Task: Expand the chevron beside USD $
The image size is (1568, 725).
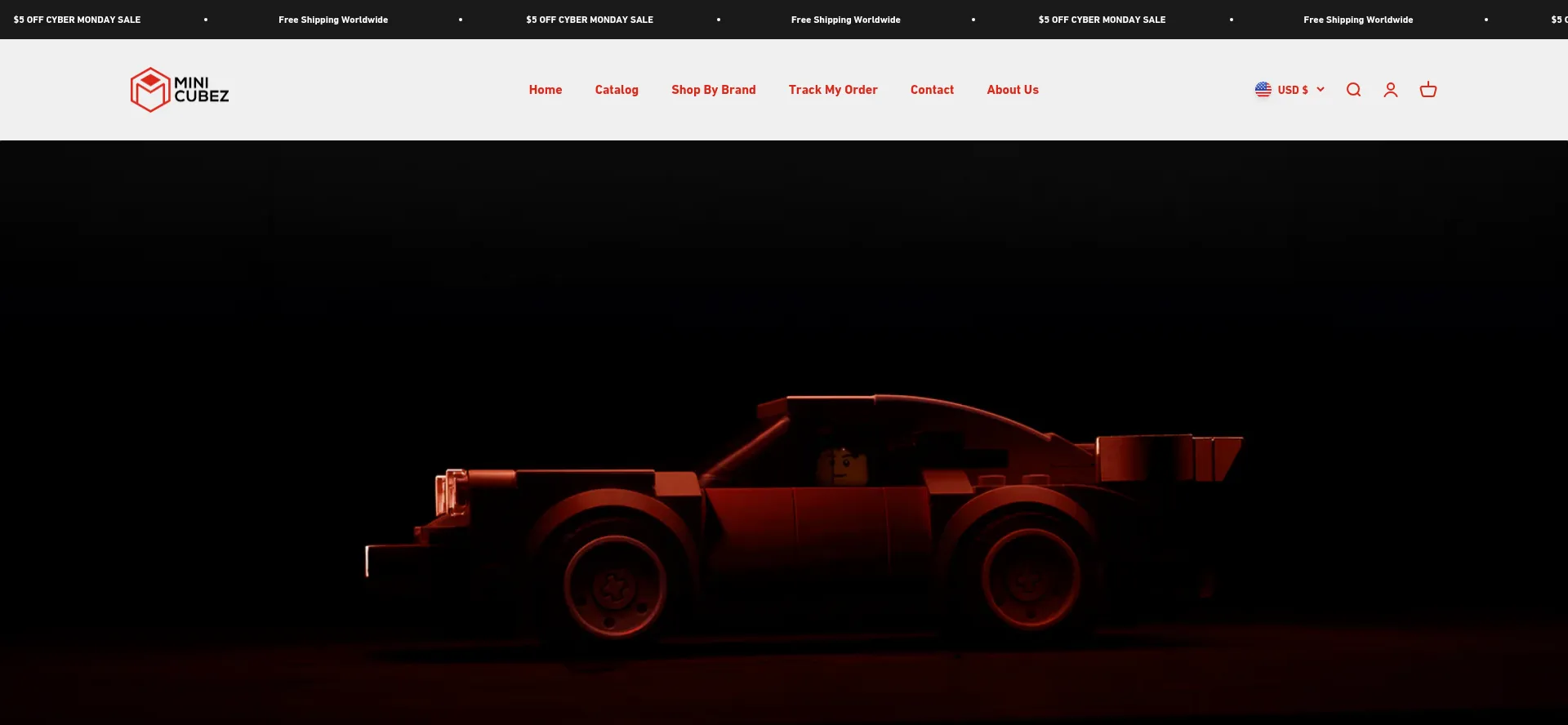Action: click(1321, 90)
